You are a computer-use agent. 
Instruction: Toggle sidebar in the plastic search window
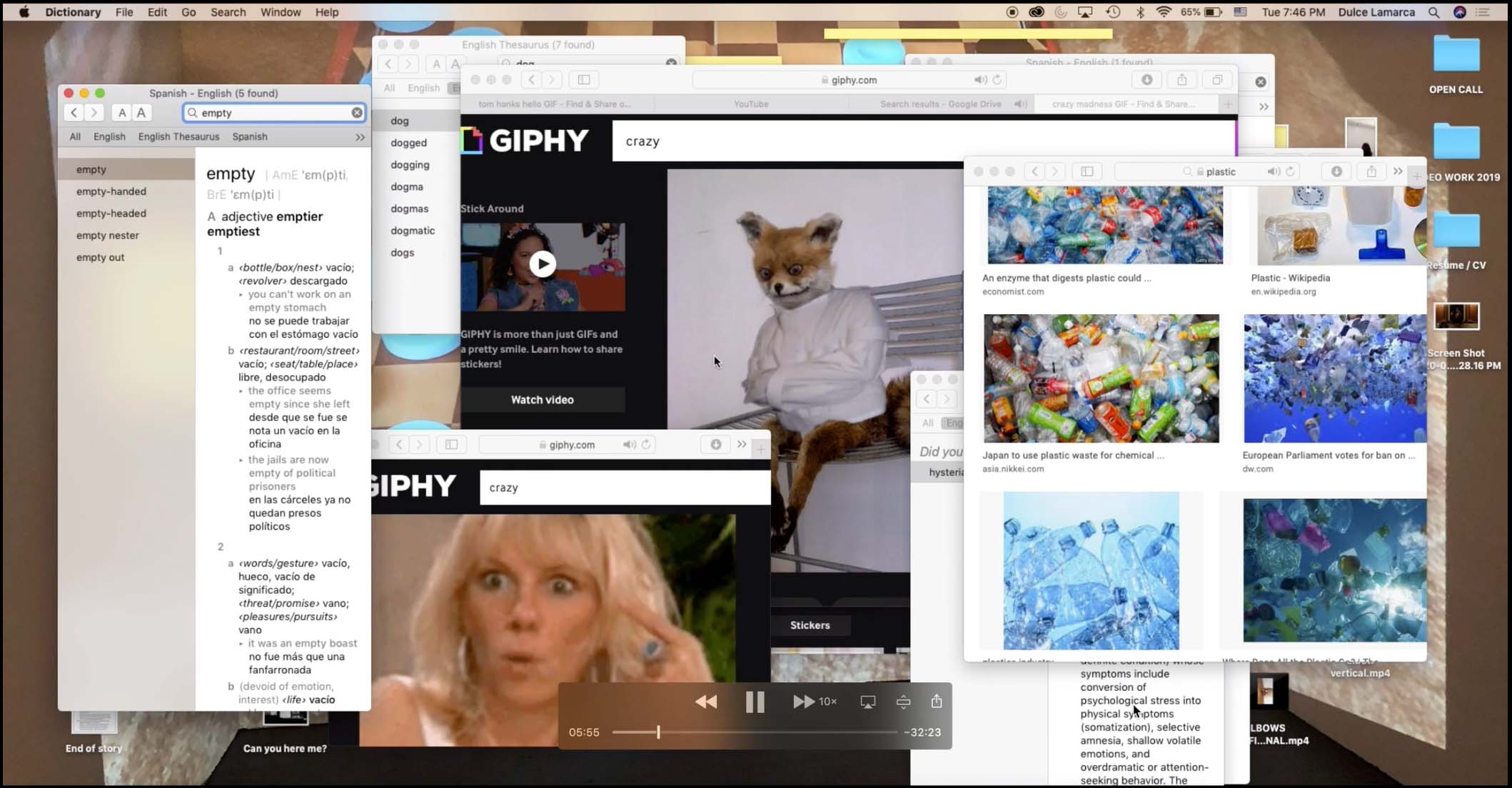tap(1087, 171)
